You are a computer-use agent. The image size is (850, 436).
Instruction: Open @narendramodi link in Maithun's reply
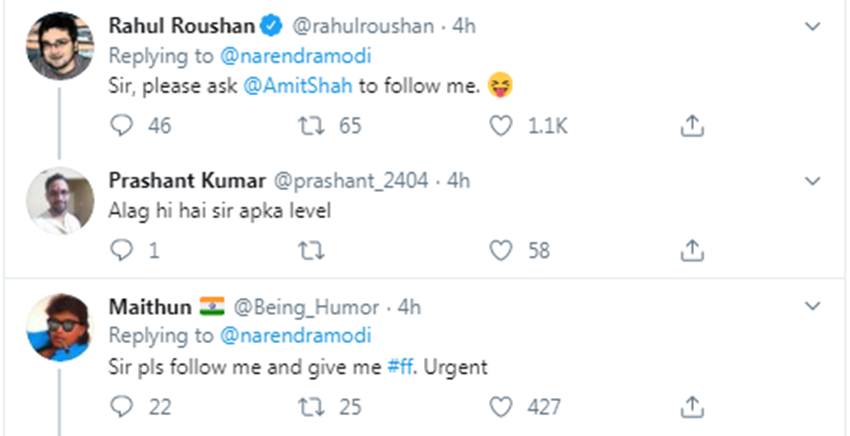click(295, 335)
